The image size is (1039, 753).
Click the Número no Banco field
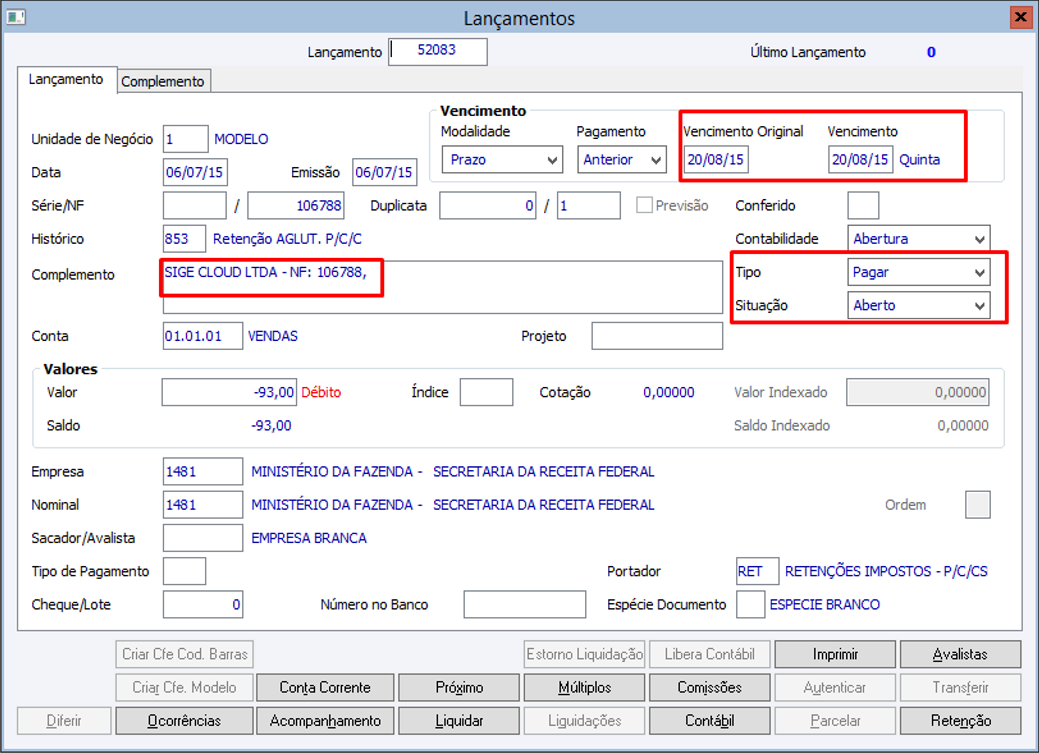click(525, 605)
